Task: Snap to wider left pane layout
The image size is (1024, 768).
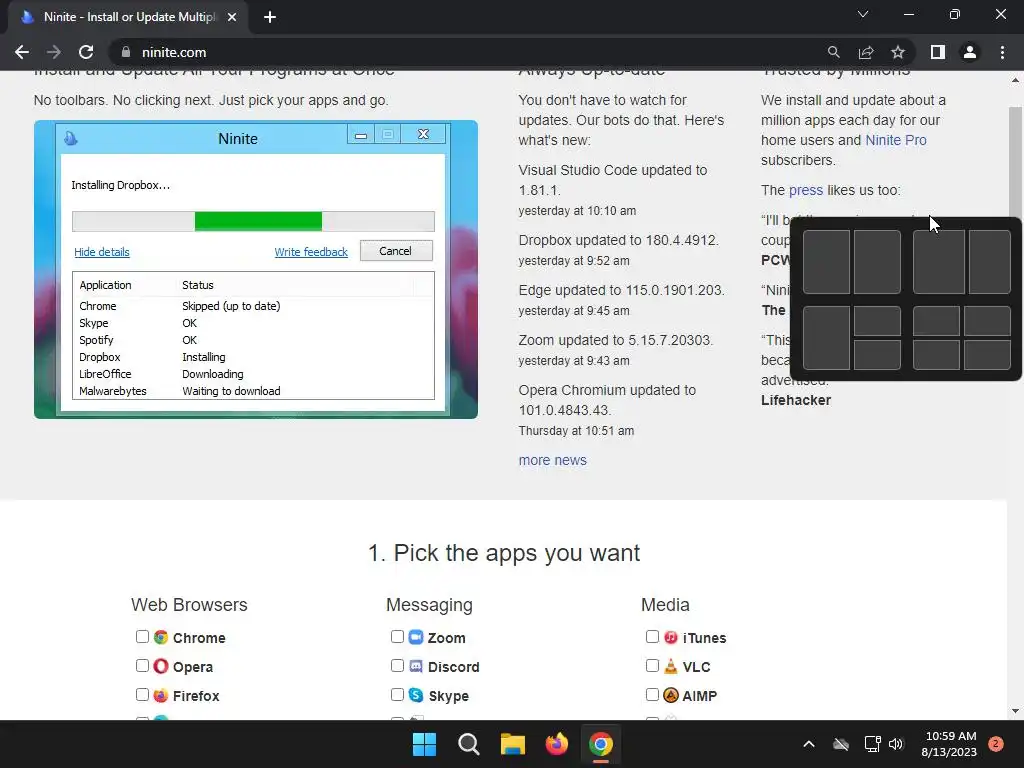Action: [x=938, y=262]
